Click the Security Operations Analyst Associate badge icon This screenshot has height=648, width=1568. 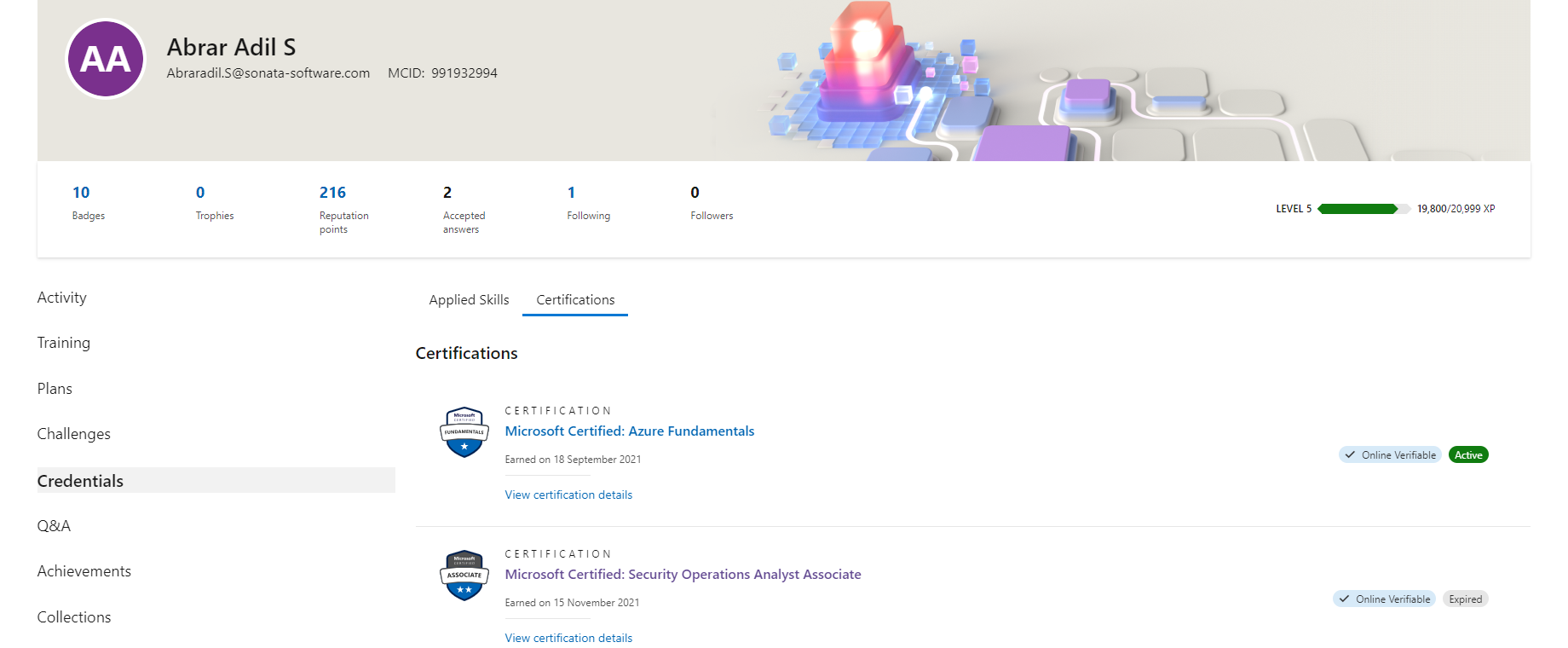pyautogui.click(x=464, y=576)
